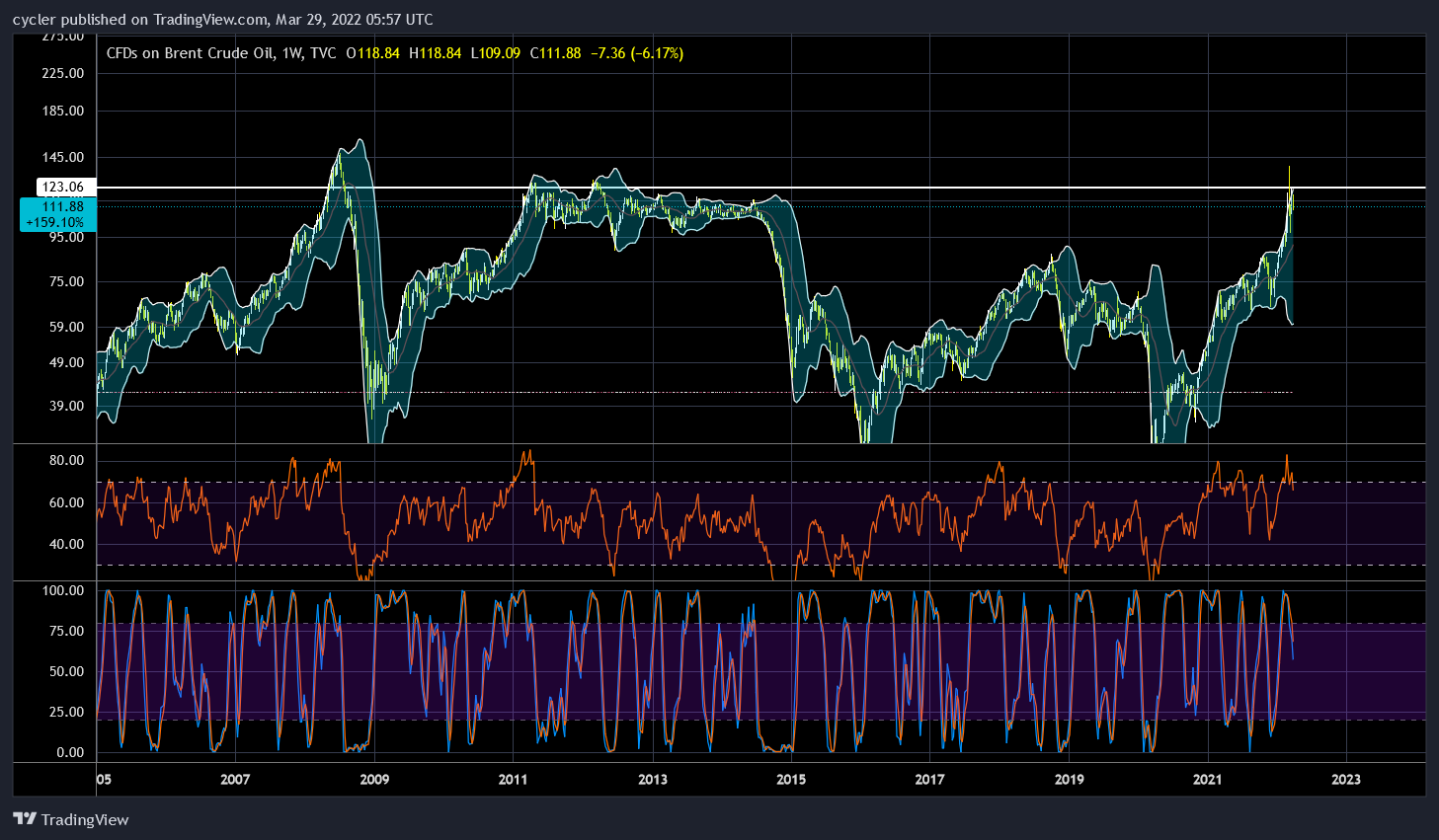Click the header text 'cycler published on TradingView.com'
The width and height of the screenshot is (1439, 840).
140,20
